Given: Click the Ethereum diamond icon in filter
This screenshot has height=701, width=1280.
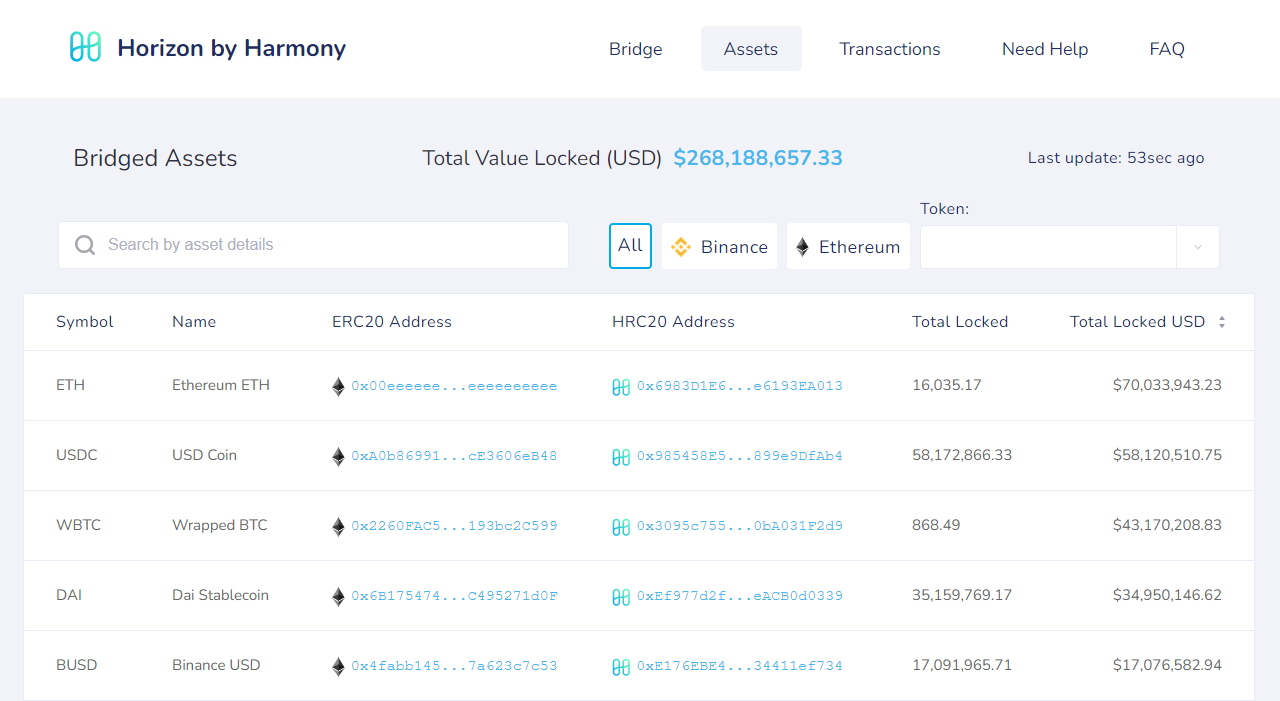Looking at the screenshot, I should click(x=802, y=247).
